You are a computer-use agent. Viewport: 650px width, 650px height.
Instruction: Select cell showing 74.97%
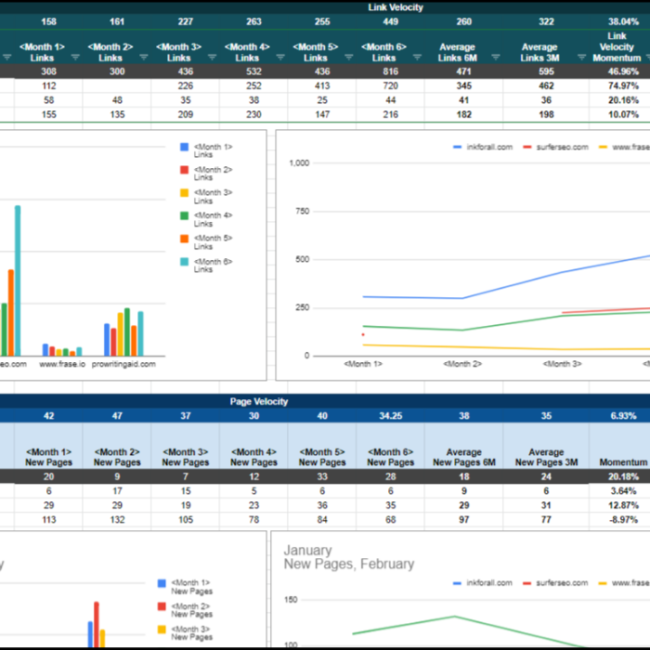tap(623, 86)
